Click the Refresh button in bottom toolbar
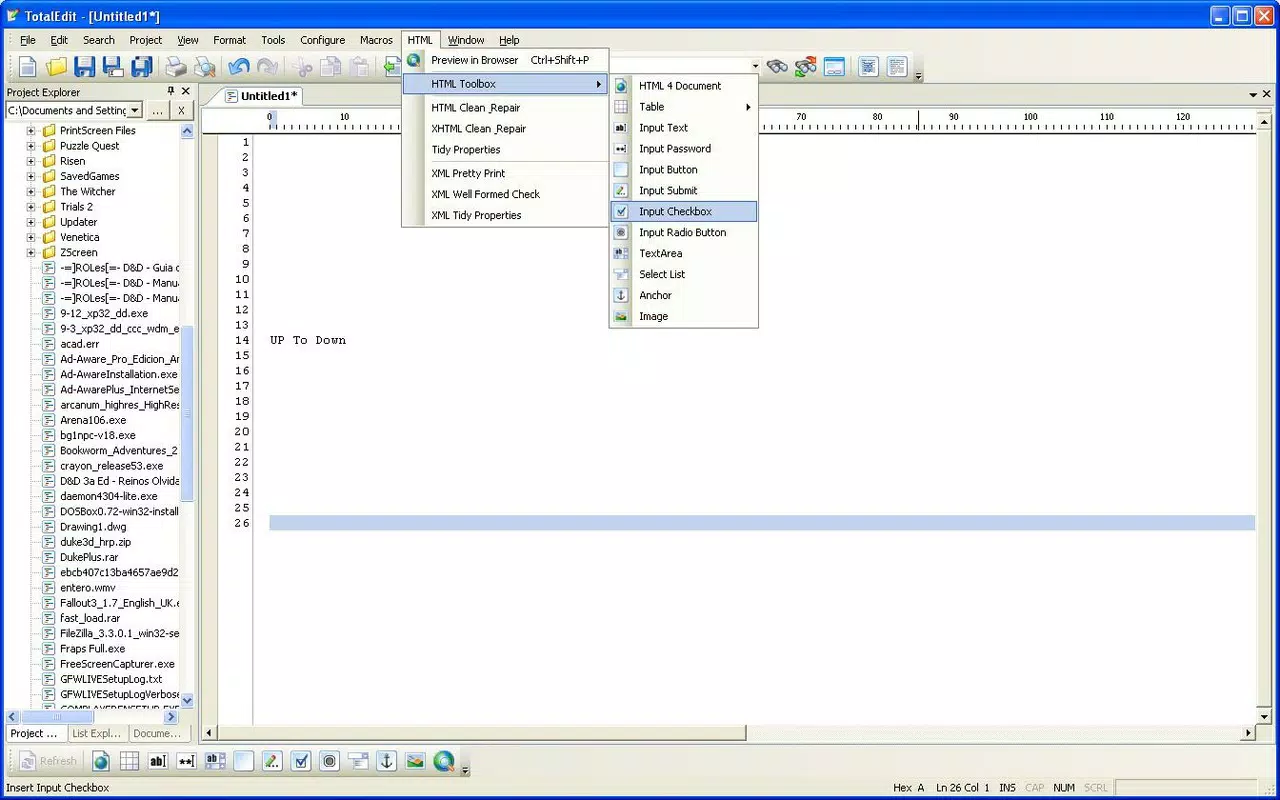Screen dimensions: 1280x800 (x=49, y=761)
